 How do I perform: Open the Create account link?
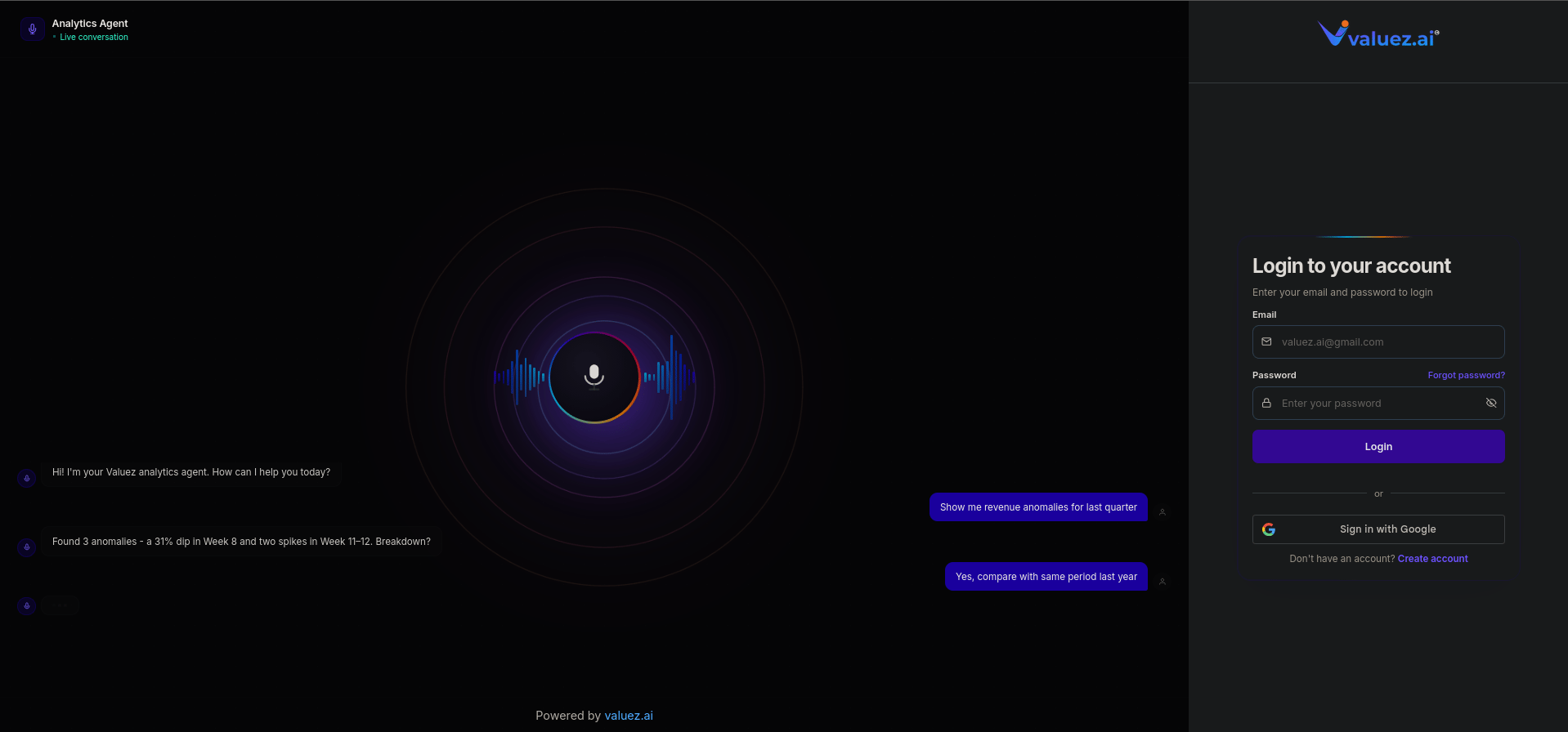1432,559
